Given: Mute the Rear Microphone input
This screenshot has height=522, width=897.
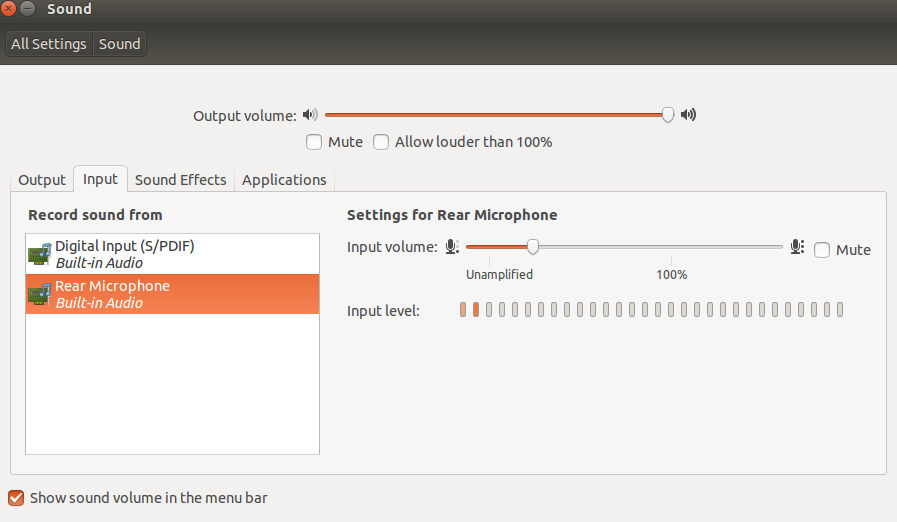Looking at the screenshot, I should point(822,250).
